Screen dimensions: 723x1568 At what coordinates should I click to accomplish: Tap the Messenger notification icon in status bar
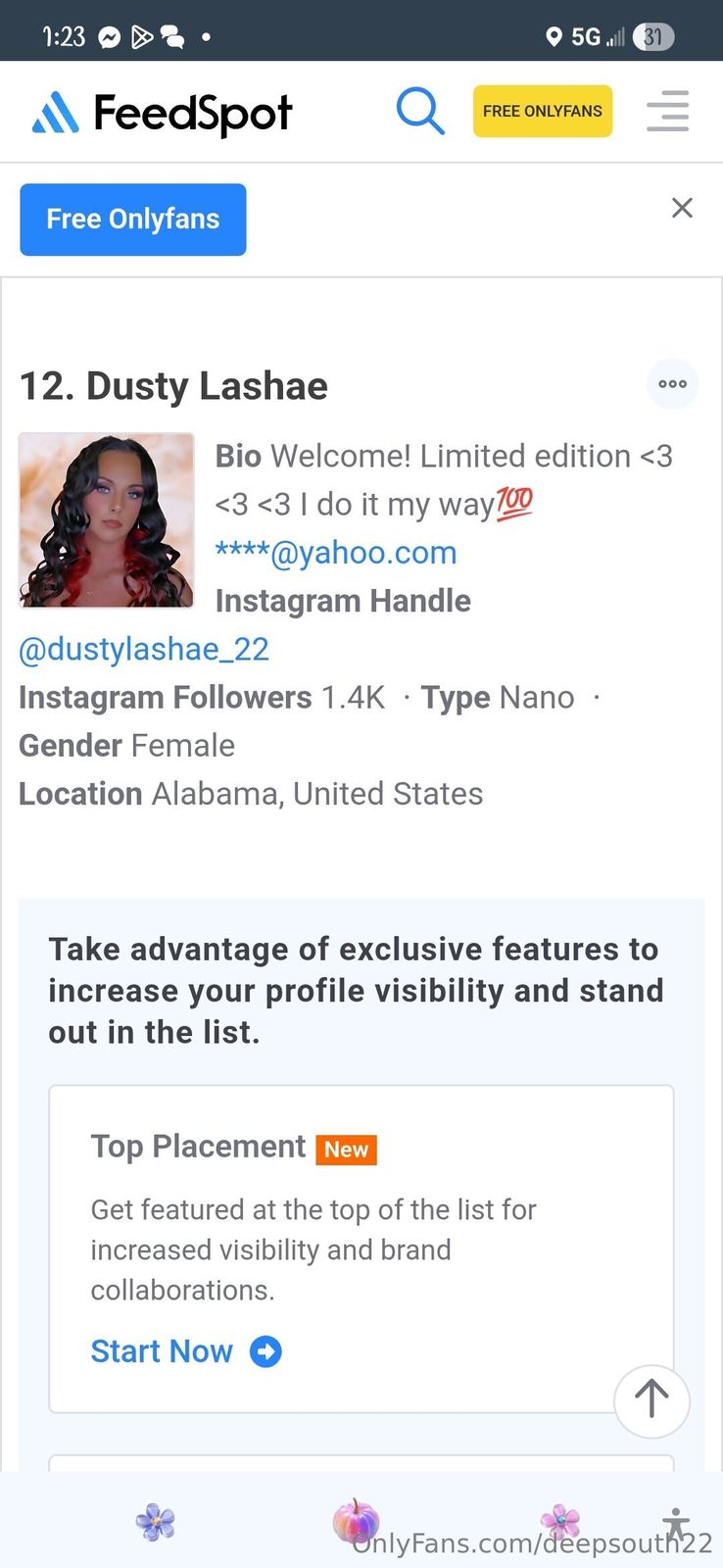pyautogui.click(x=110, y=37)
